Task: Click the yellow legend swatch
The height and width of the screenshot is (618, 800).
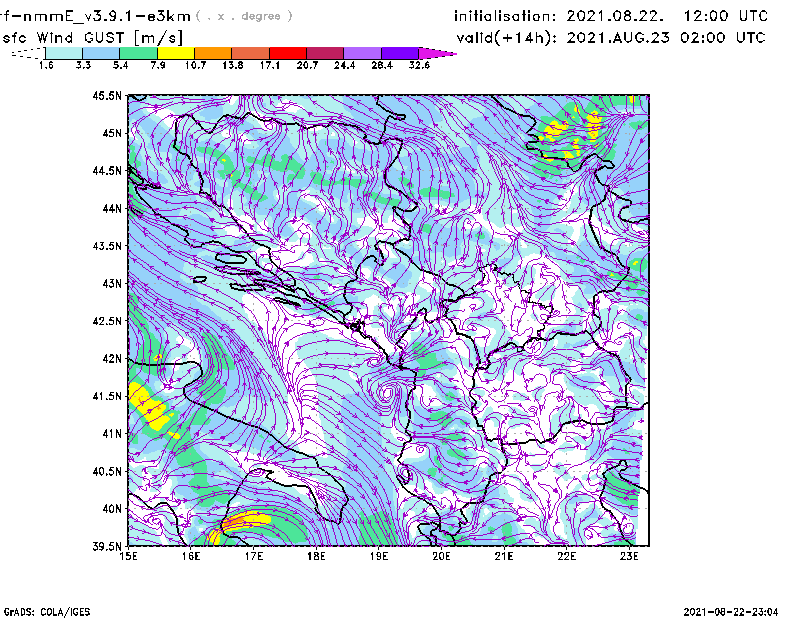Action: click(x=176, y=53)
